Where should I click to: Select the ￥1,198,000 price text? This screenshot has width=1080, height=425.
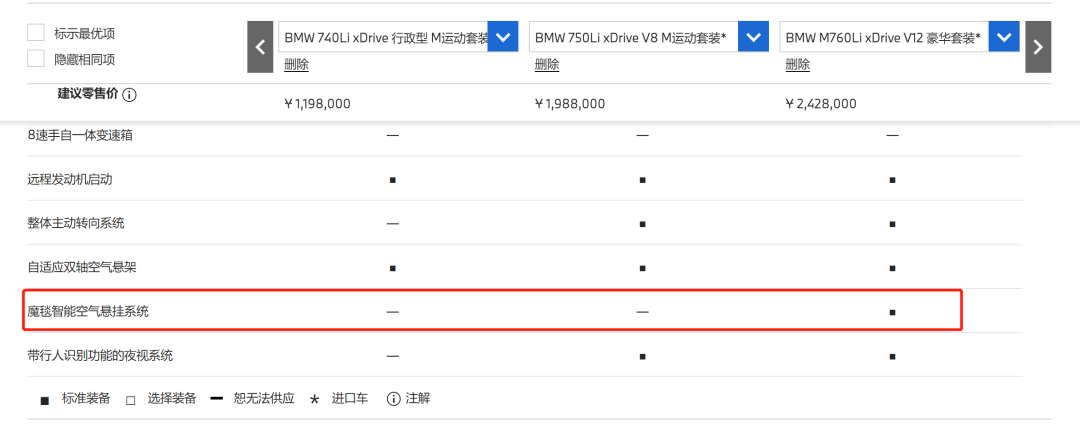click(317, 104)
